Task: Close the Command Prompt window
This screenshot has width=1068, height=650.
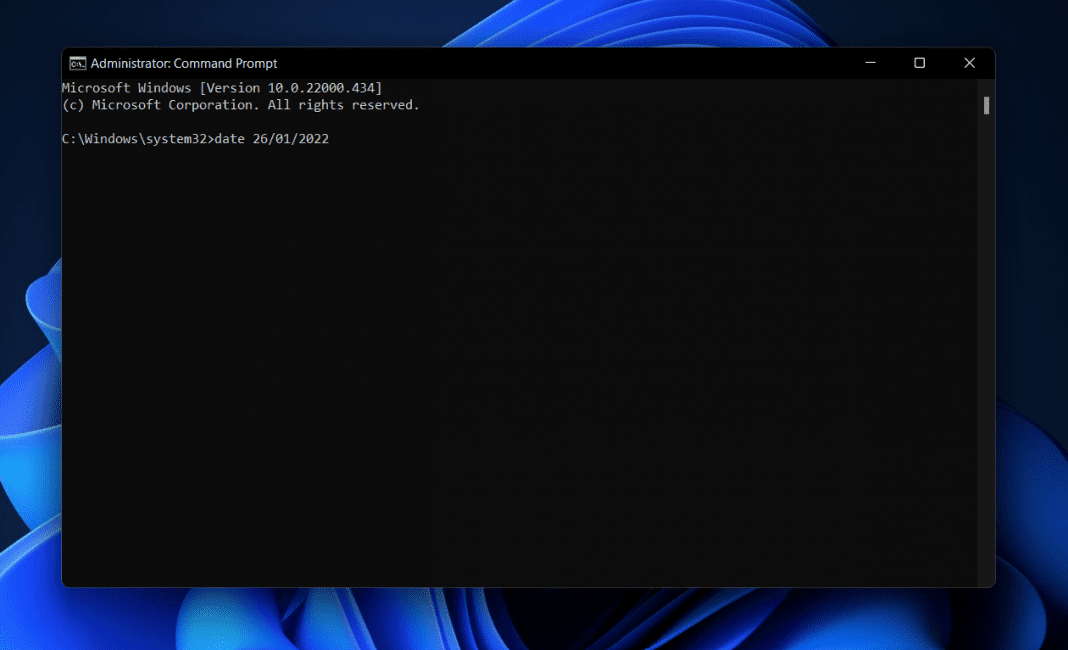Action: 969,63
